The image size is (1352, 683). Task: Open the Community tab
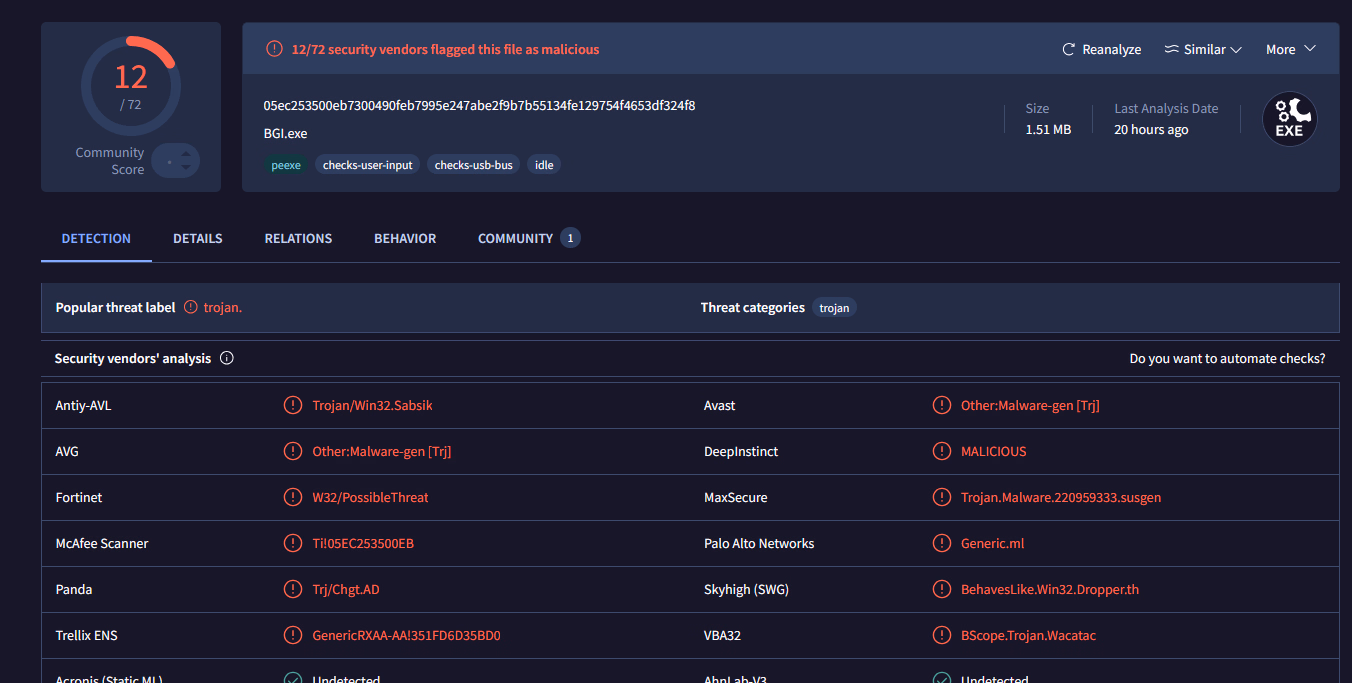coord(529,238)
